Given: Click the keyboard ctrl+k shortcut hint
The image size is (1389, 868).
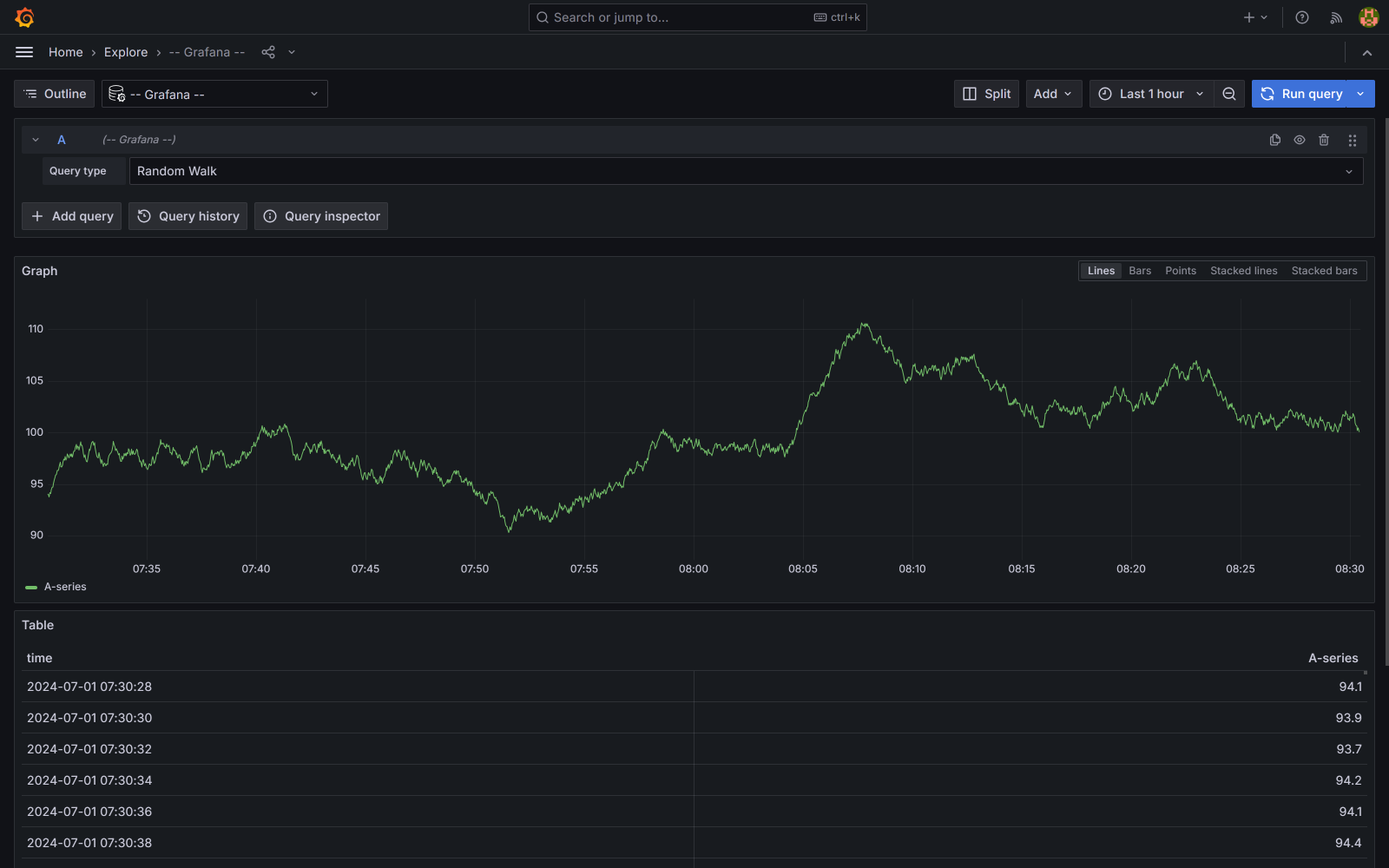Looking at the screenshot, I should coord(837,17).
